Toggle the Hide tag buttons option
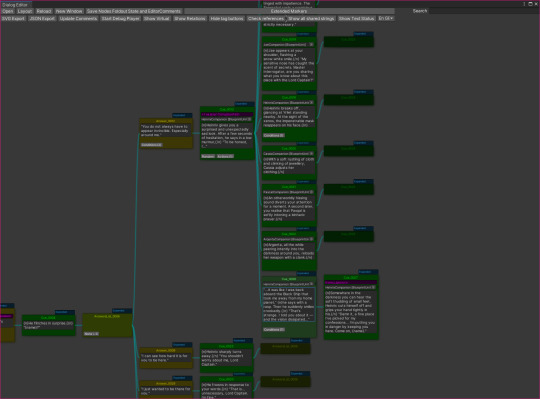 (227, 19)
